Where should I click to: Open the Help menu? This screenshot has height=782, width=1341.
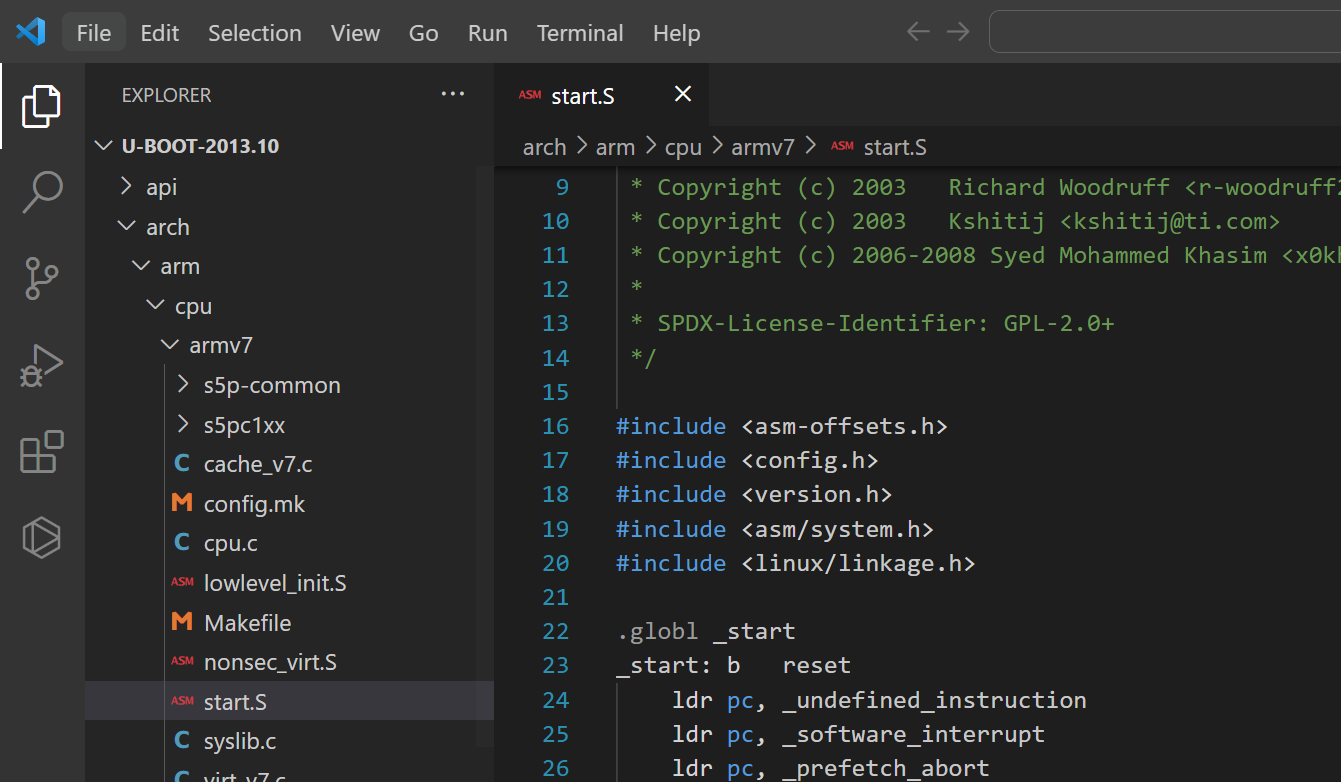coord(677,32)
